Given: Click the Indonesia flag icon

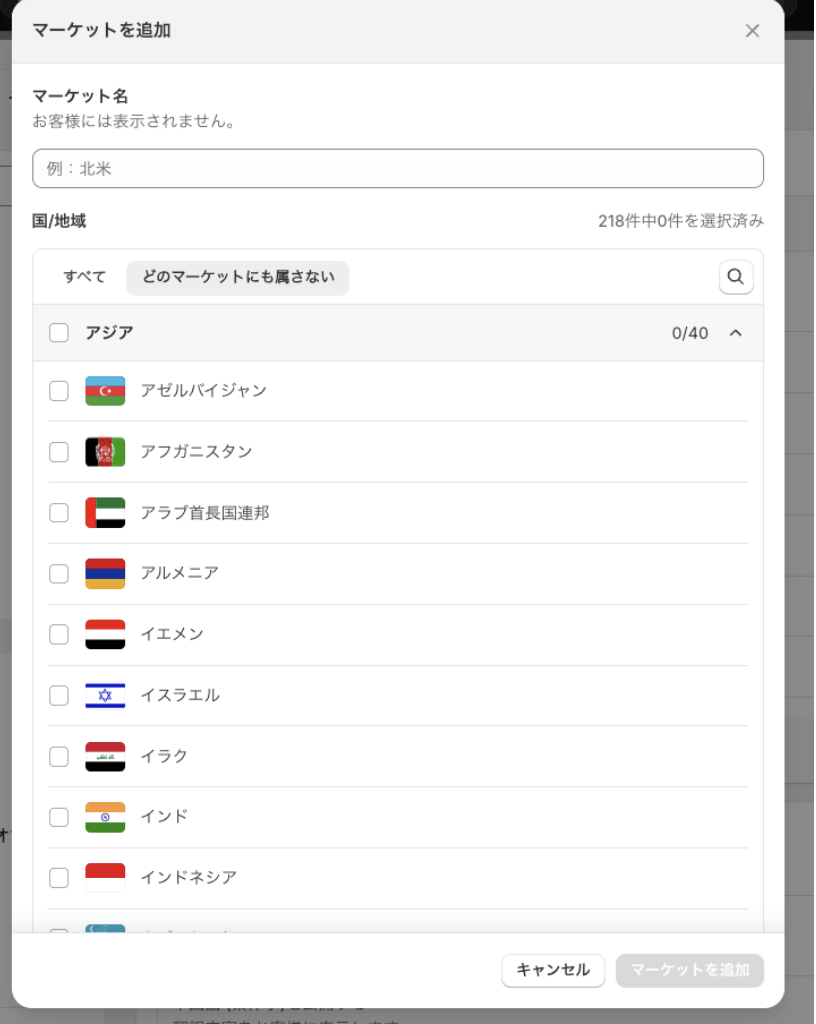Looking at the screenshot, I should click(105, 878).
